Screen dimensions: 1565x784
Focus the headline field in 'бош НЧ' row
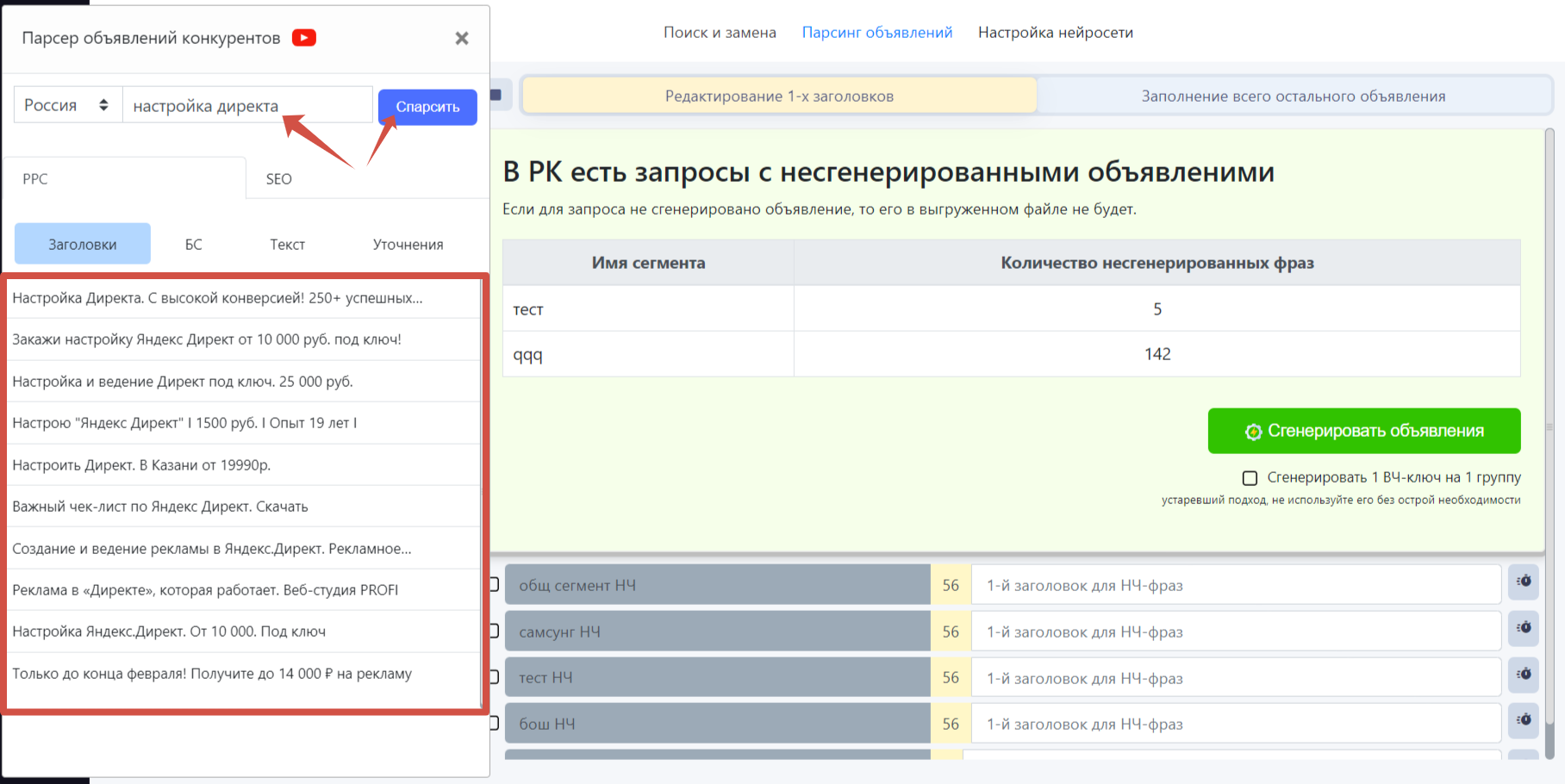pyautogui.click(x=1237, y=724)
